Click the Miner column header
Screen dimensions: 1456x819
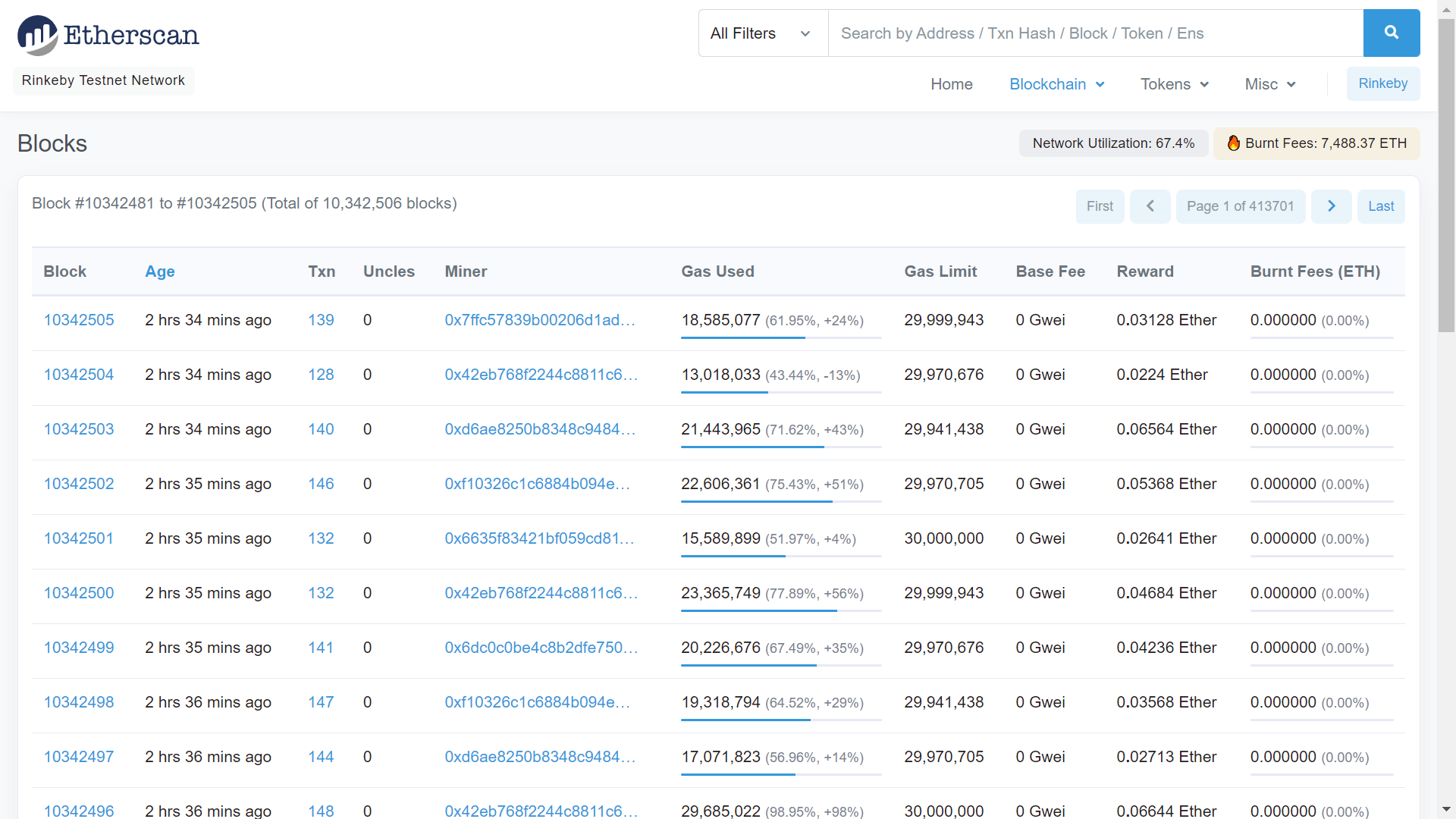click(466, 271)
